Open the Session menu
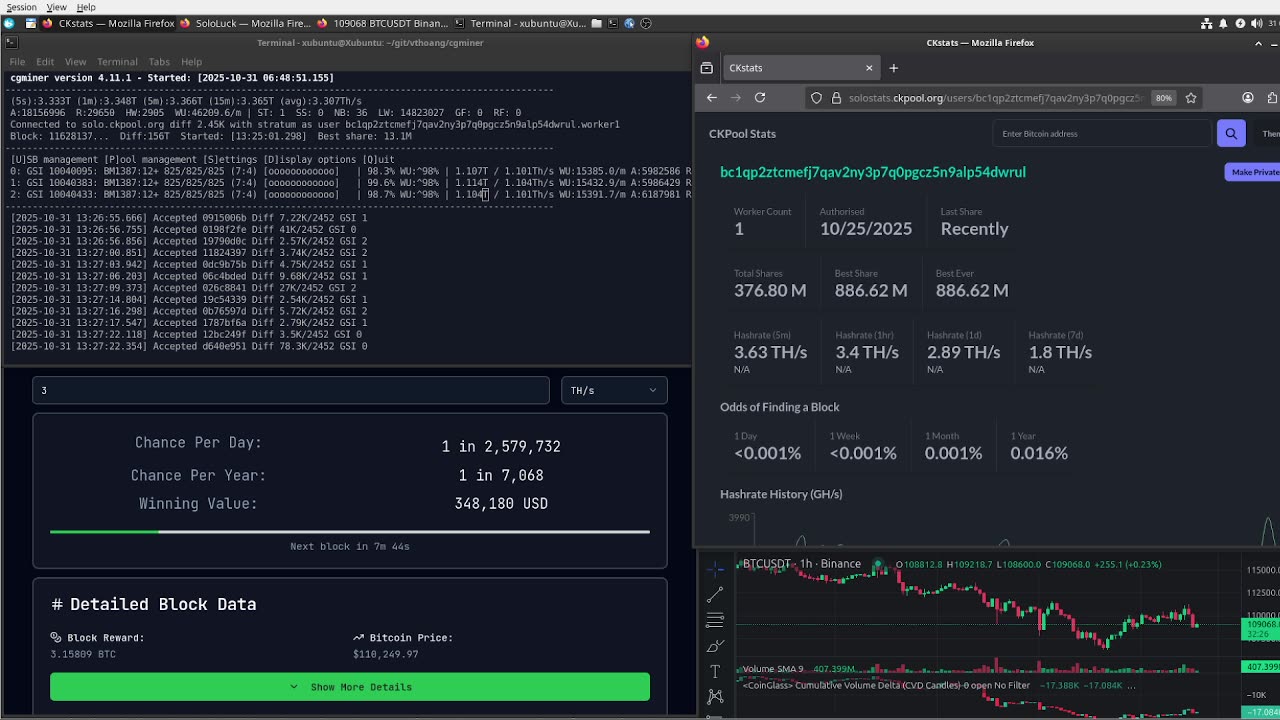 click(21, 7)
